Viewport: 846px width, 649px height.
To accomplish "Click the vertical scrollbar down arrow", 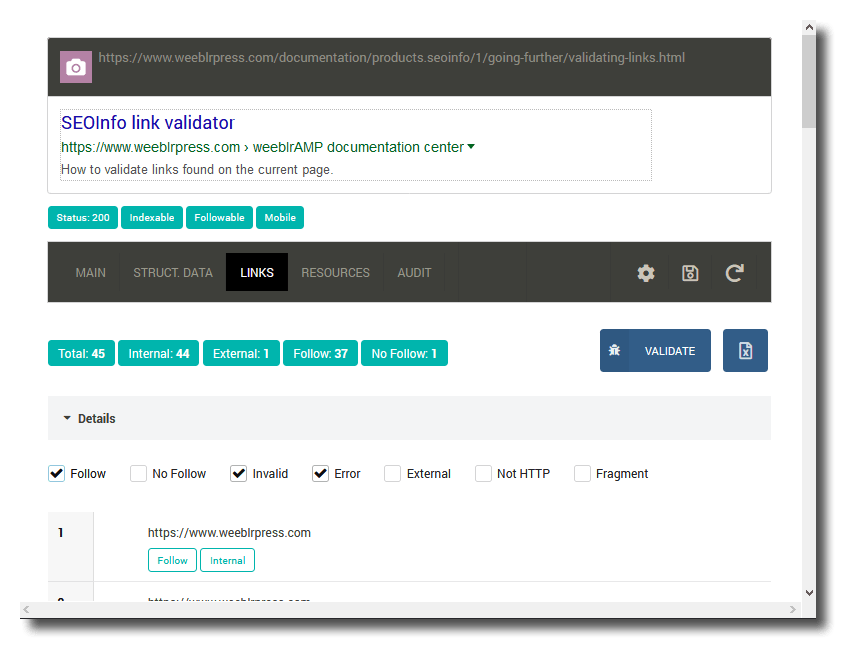I will [x=809, y=593].
